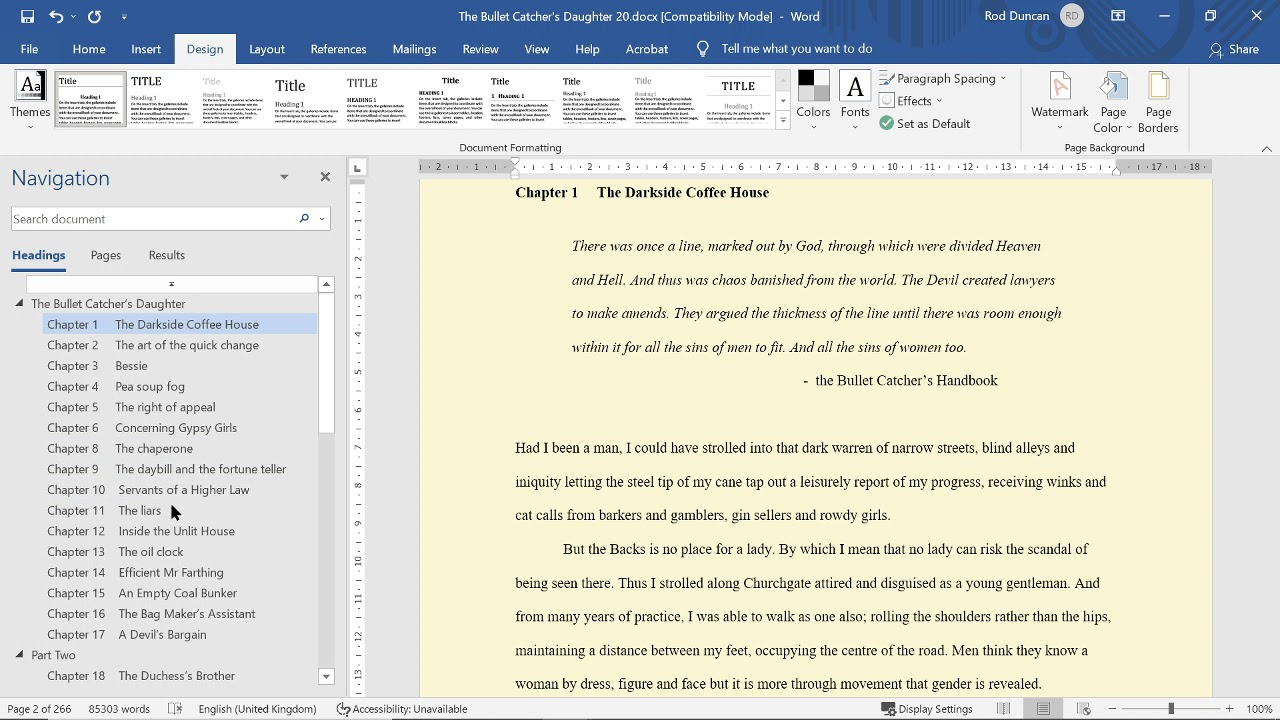Click the Rod Duncan account avatar
1280x720 pixels.
(1072, 16)
